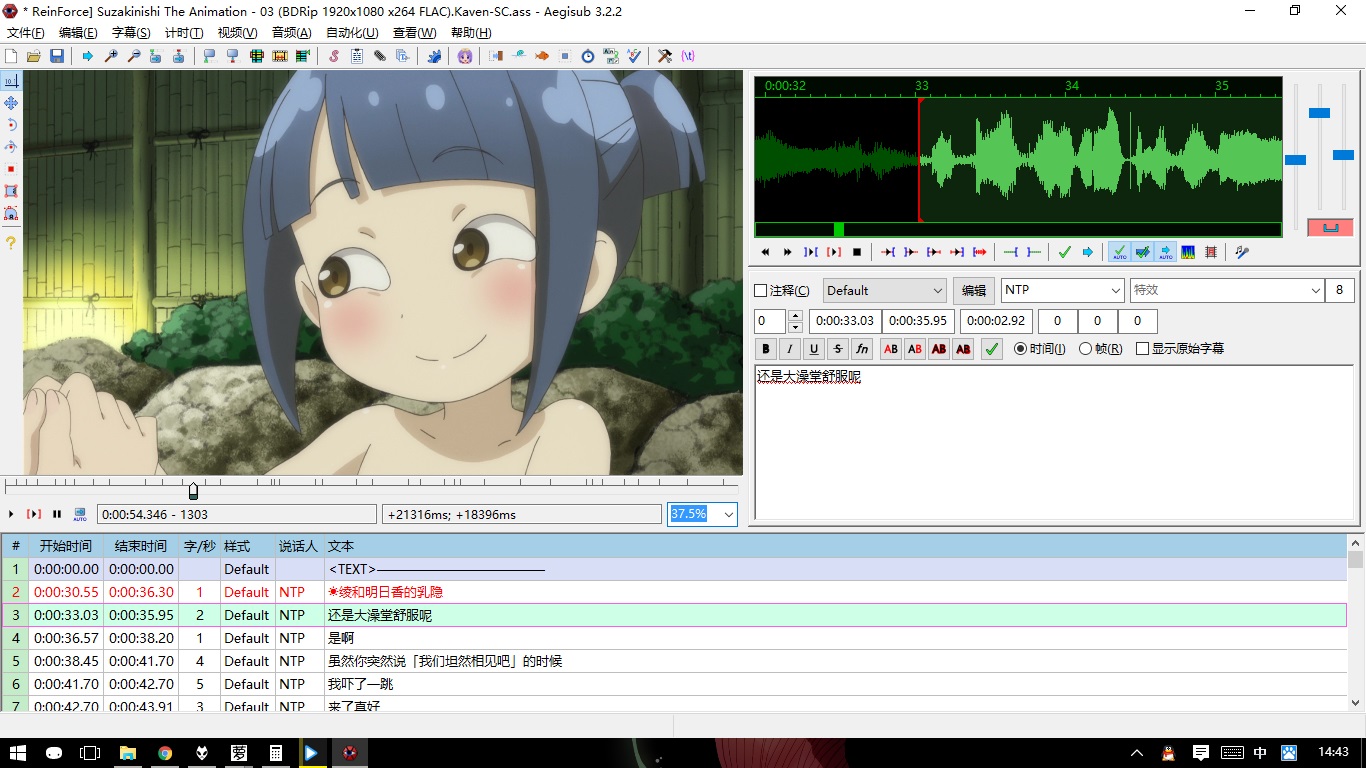1366x768 pixels.
Task: Toggle auto-scroll audio to selected line
Action: pos(1165,252)
